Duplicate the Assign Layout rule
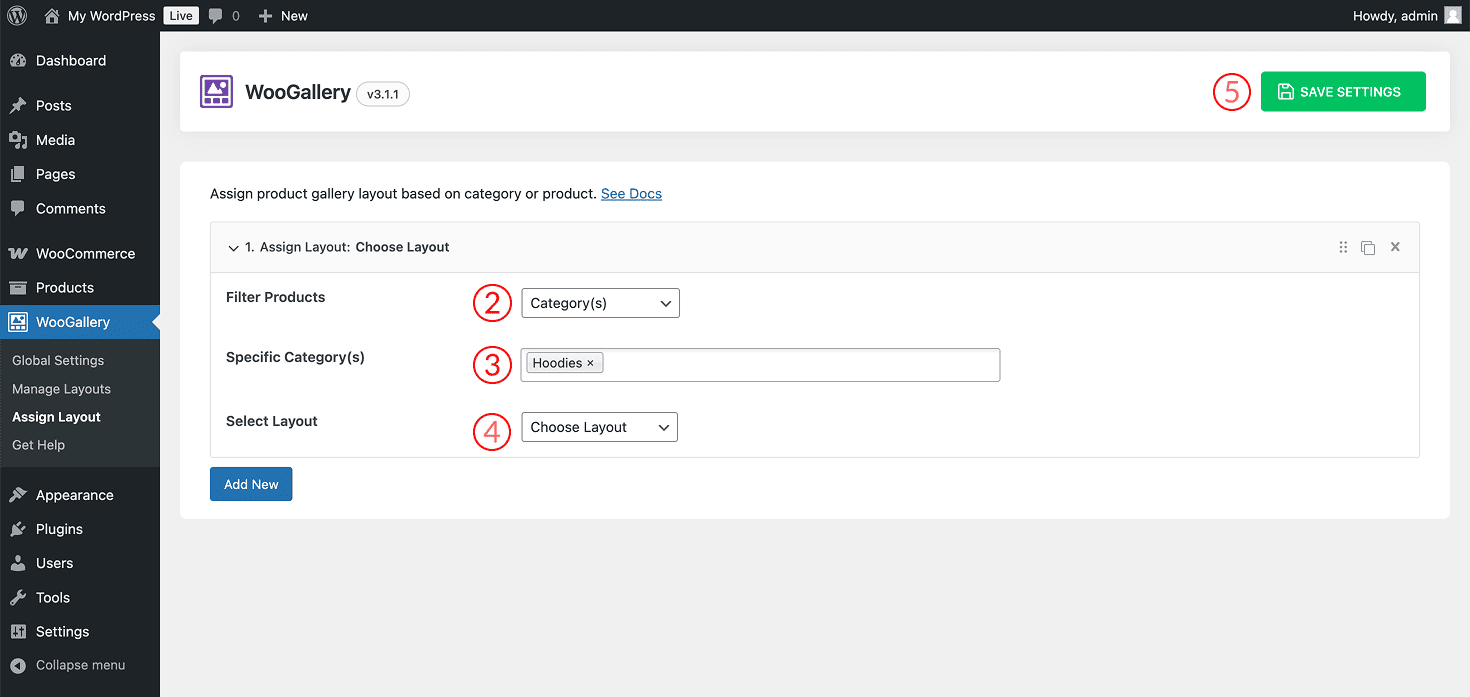Viewport: 1470px width, 697px height. tap(1368, 247)
